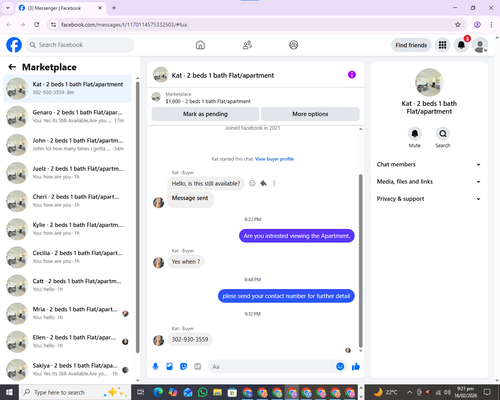The image size is (500, 400).
Task: Open Catt conversation
Action: coord(67,285)
